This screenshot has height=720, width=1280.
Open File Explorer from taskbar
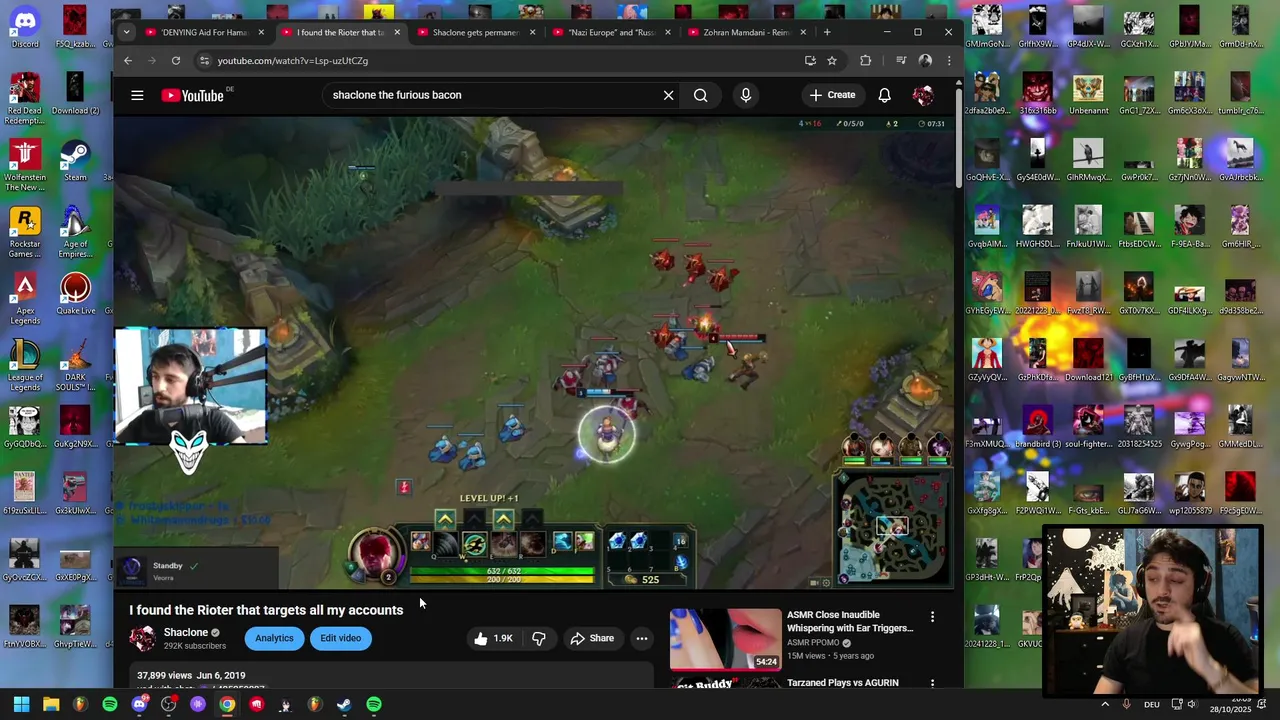51,704
